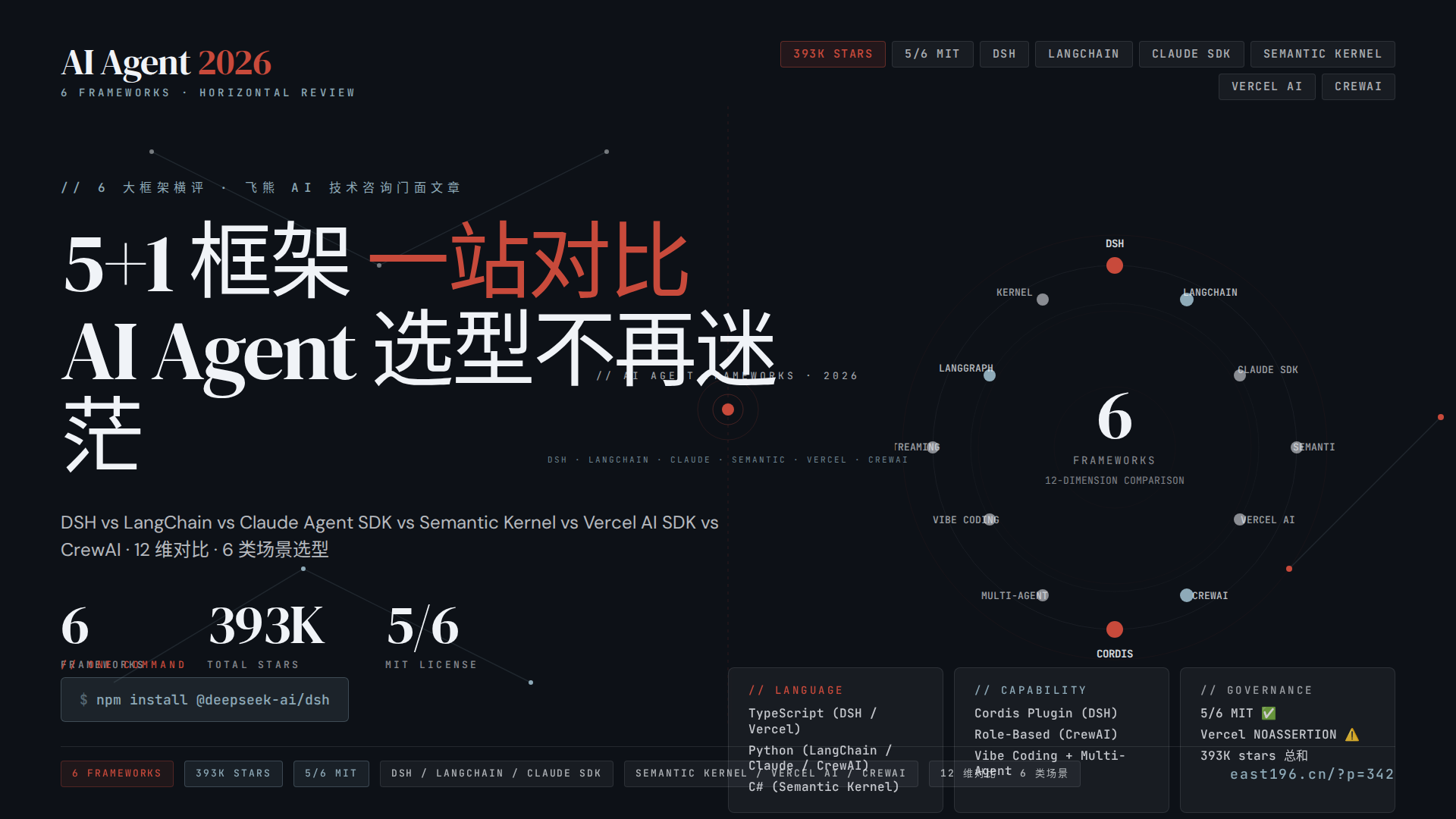Click the red DSH node on orbit
1456x819 pixels.
1115,265
